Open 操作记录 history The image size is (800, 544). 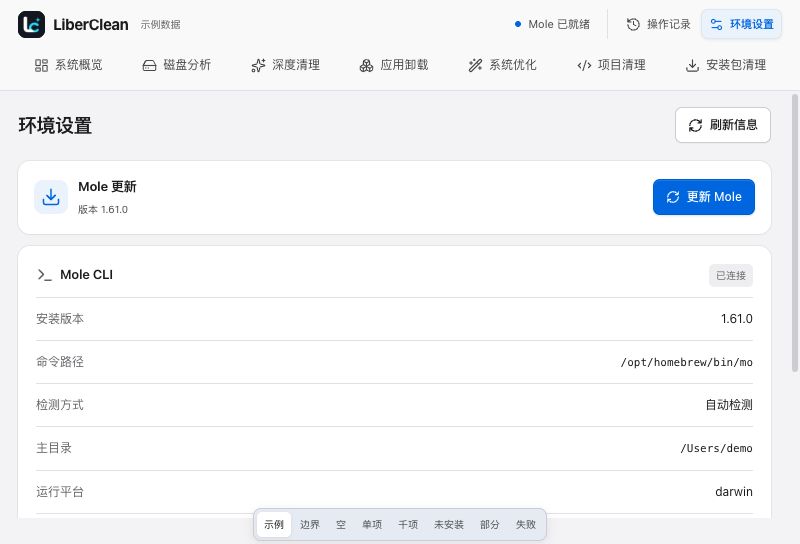click(658, 24)
